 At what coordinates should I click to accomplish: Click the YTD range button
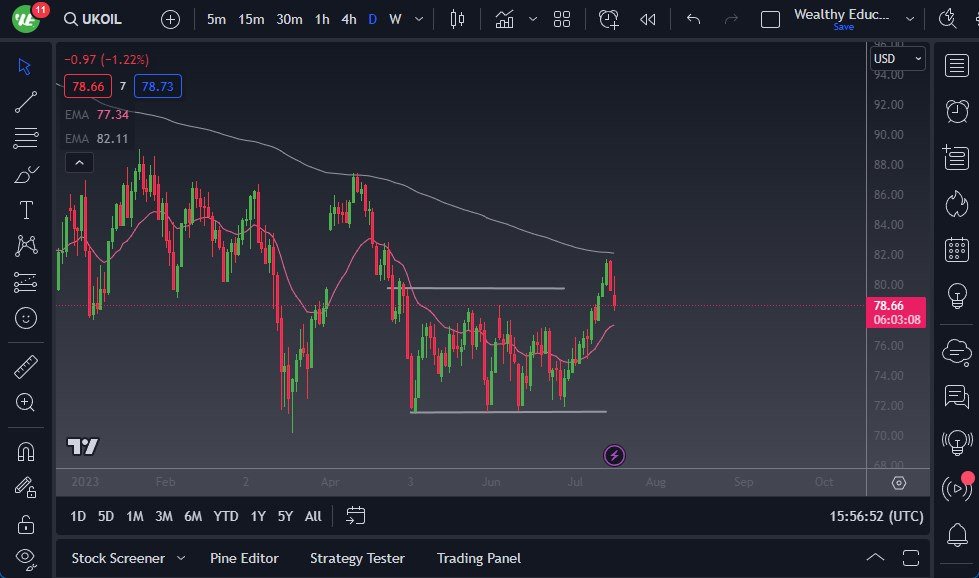point(226,516)
